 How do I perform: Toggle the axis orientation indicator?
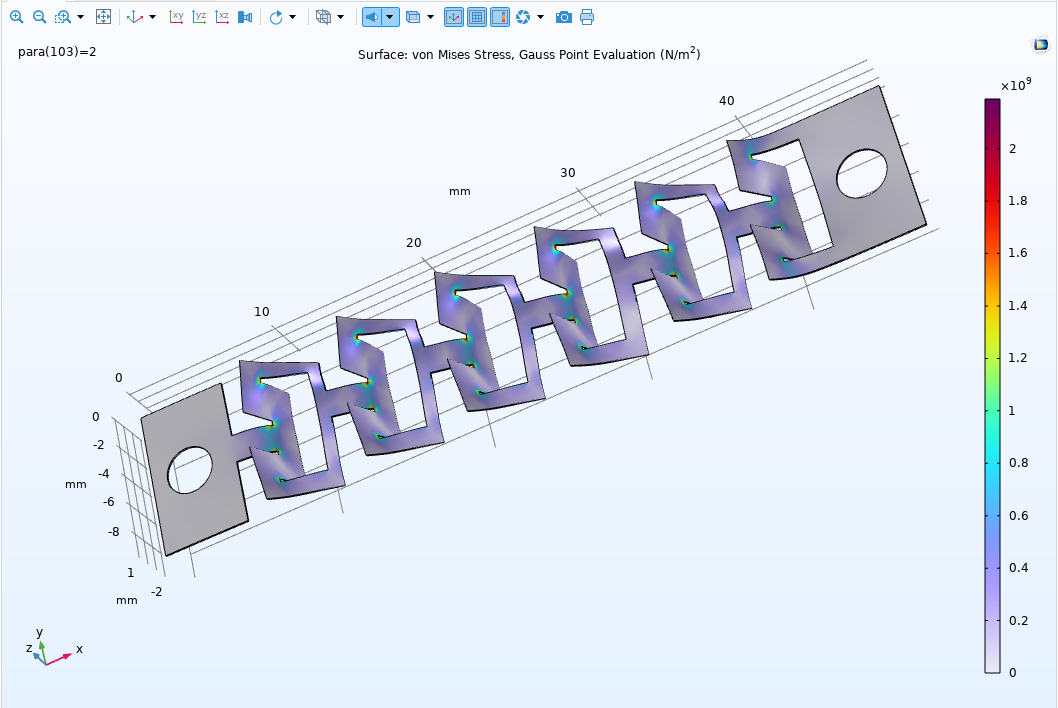(452, 16)
